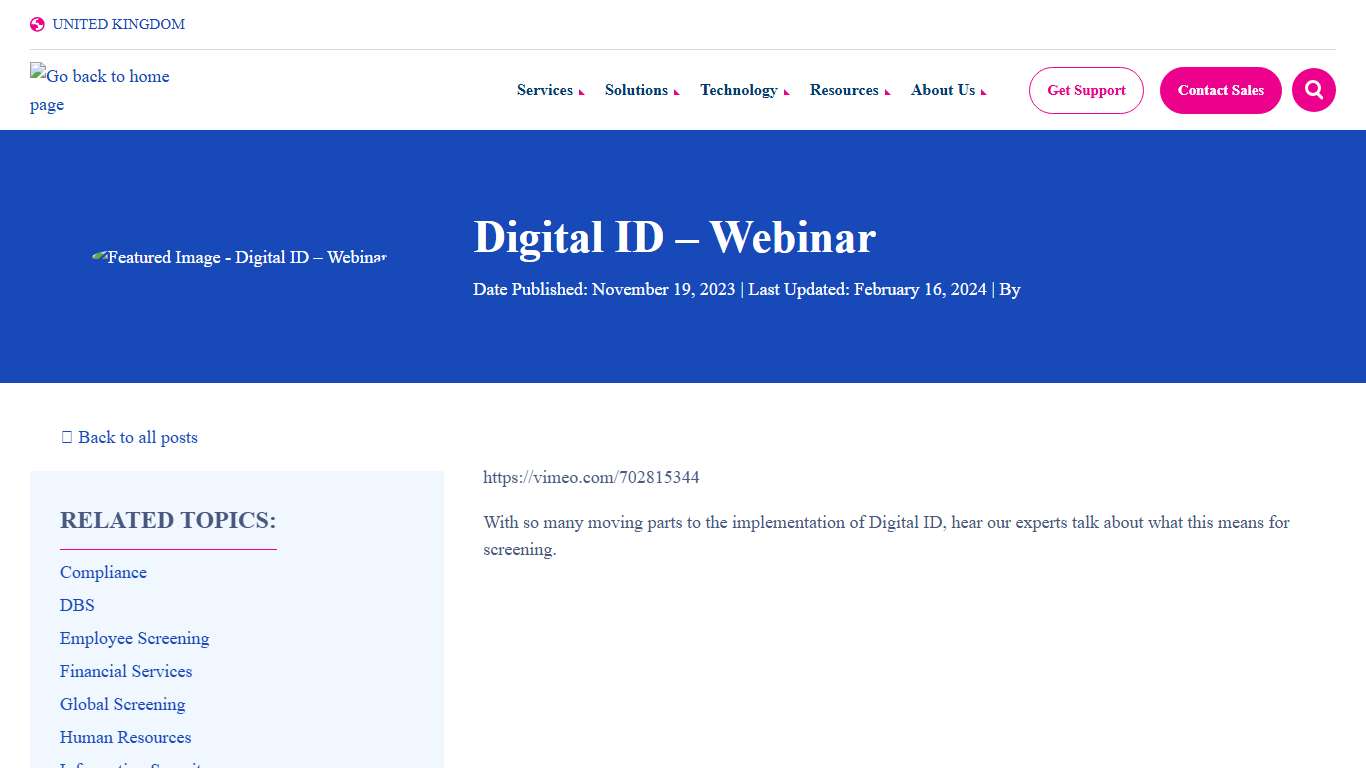
Task: Click the Contact Sales button
Action: [1220, 90]
